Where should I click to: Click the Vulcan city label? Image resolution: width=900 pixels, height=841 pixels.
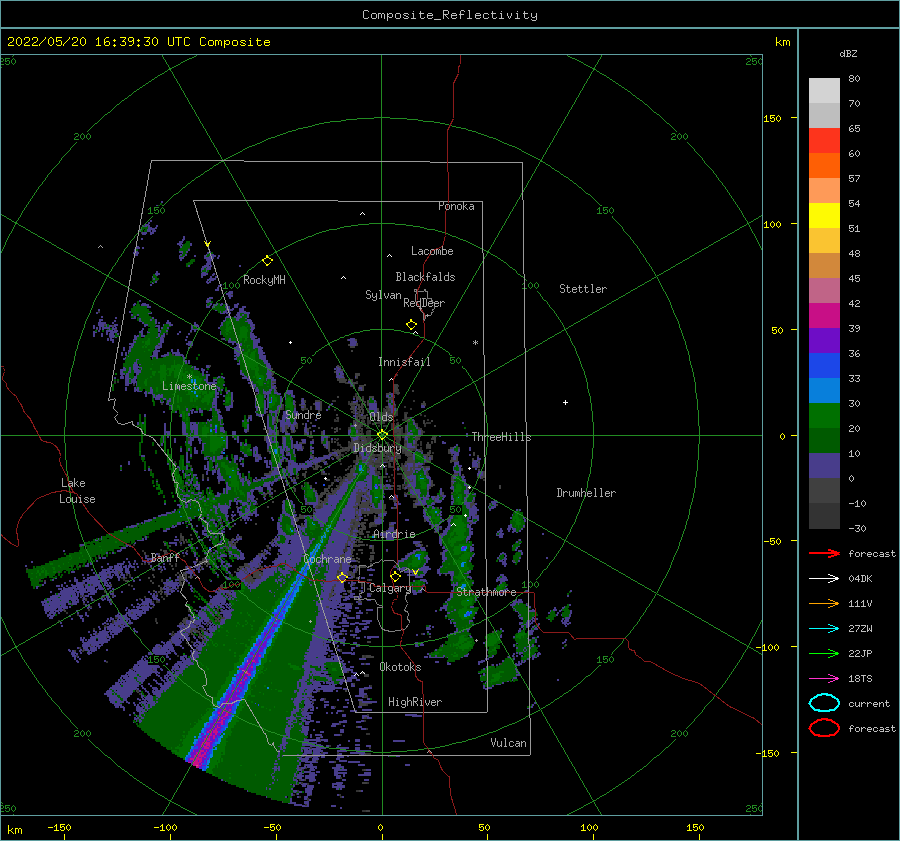(508, 743)
